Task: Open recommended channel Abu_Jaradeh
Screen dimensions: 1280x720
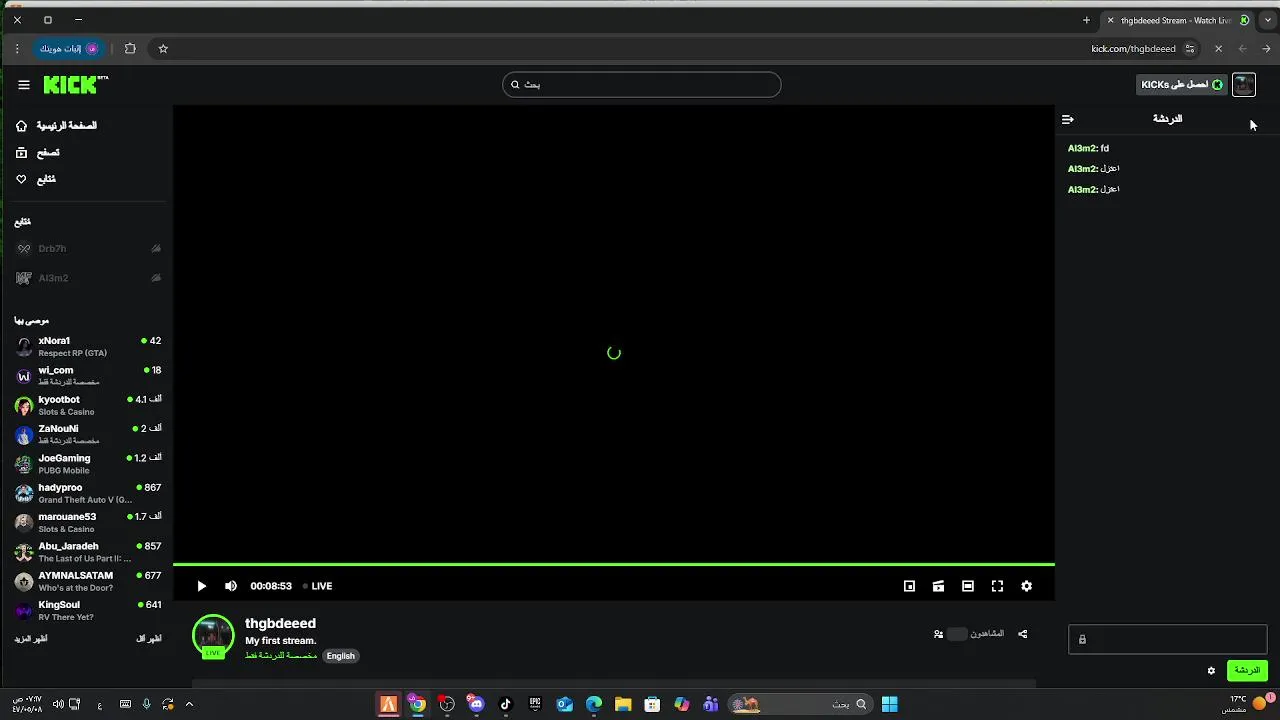Action: [x=88, y=552]
